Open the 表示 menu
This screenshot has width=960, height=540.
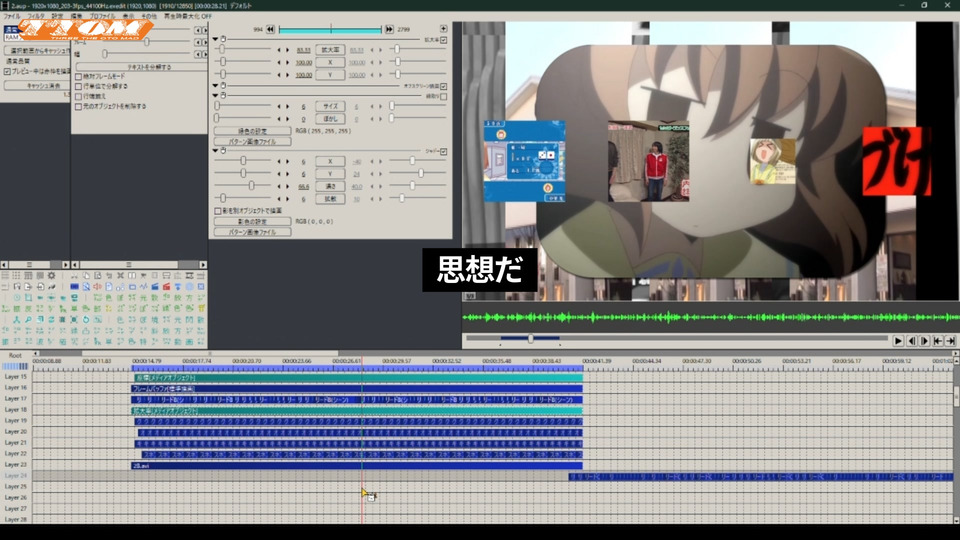coord(129,17)
